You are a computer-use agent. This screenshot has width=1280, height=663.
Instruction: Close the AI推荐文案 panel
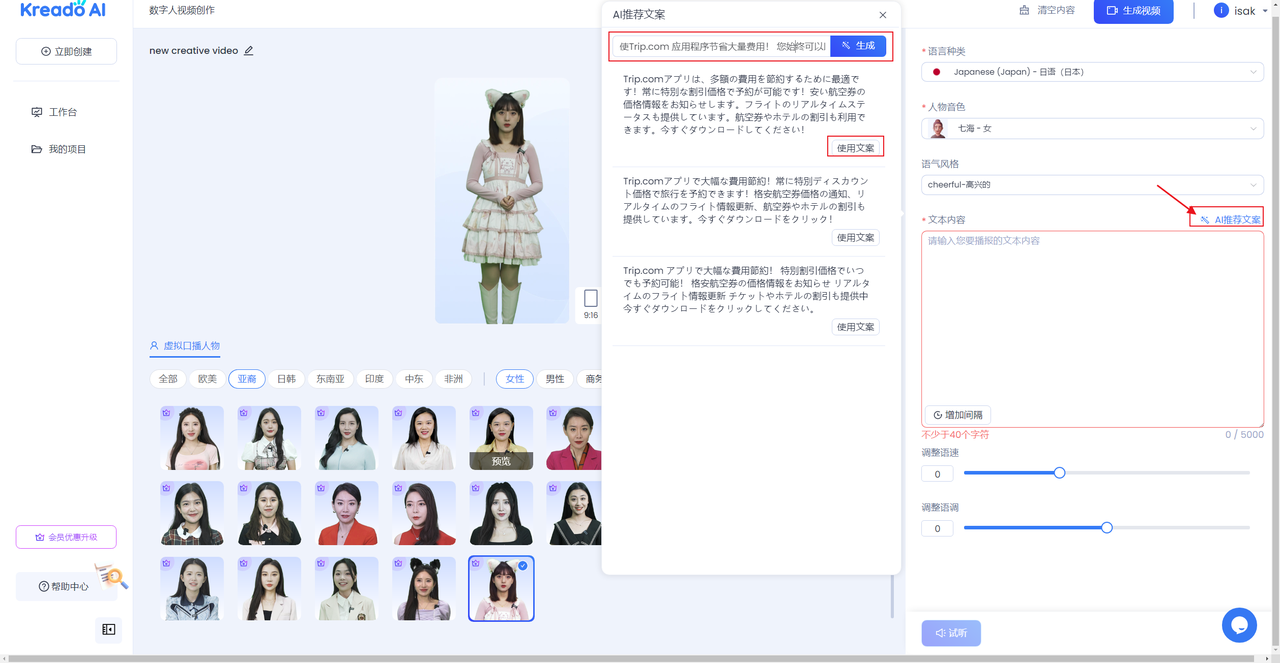882,15
